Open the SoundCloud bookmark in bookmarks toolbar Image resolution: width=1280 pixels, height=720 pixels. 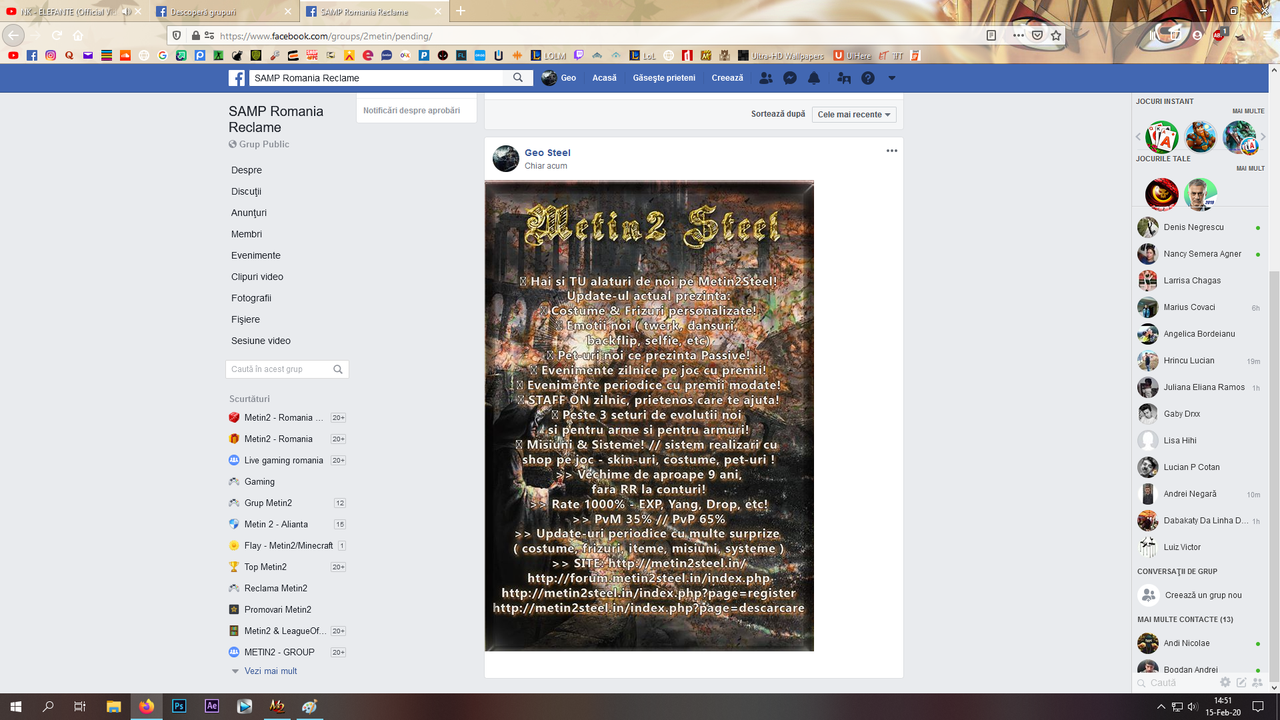125,55
